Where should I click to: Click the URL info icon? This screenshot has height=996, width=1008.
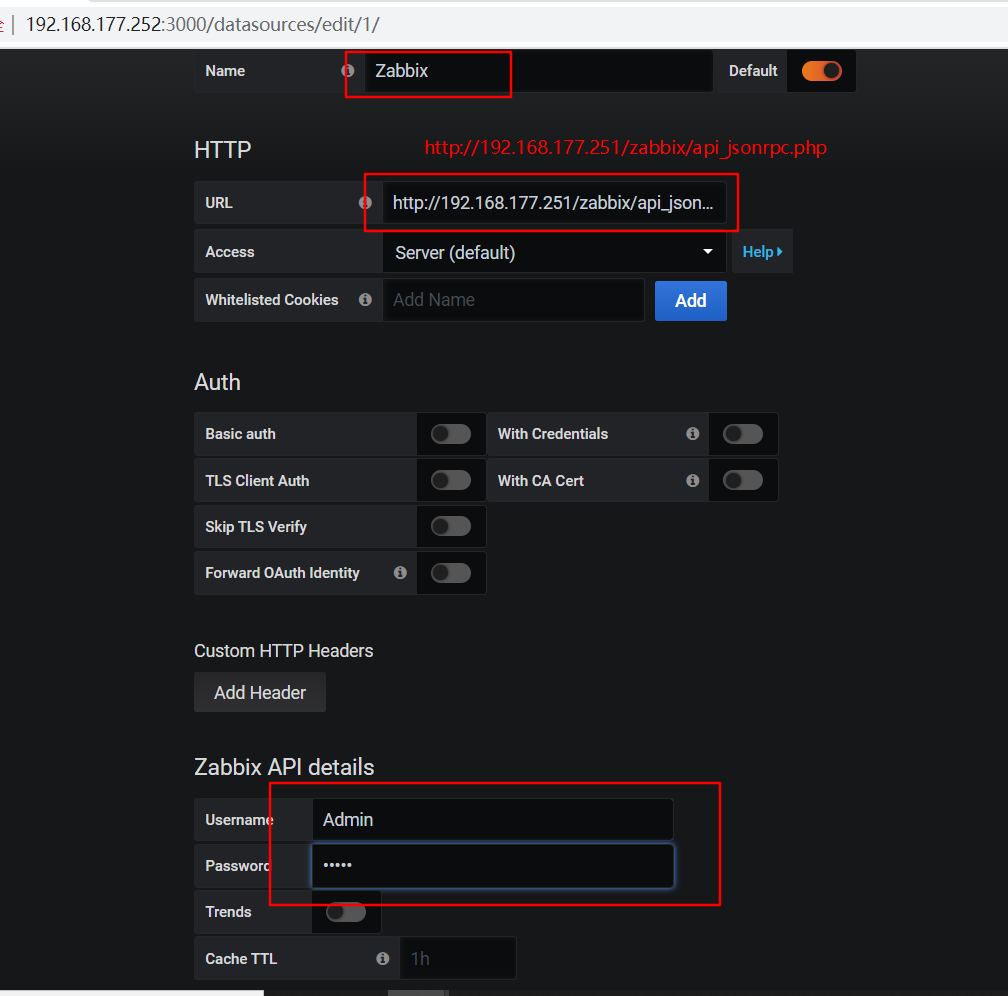[x=365, y=203]
